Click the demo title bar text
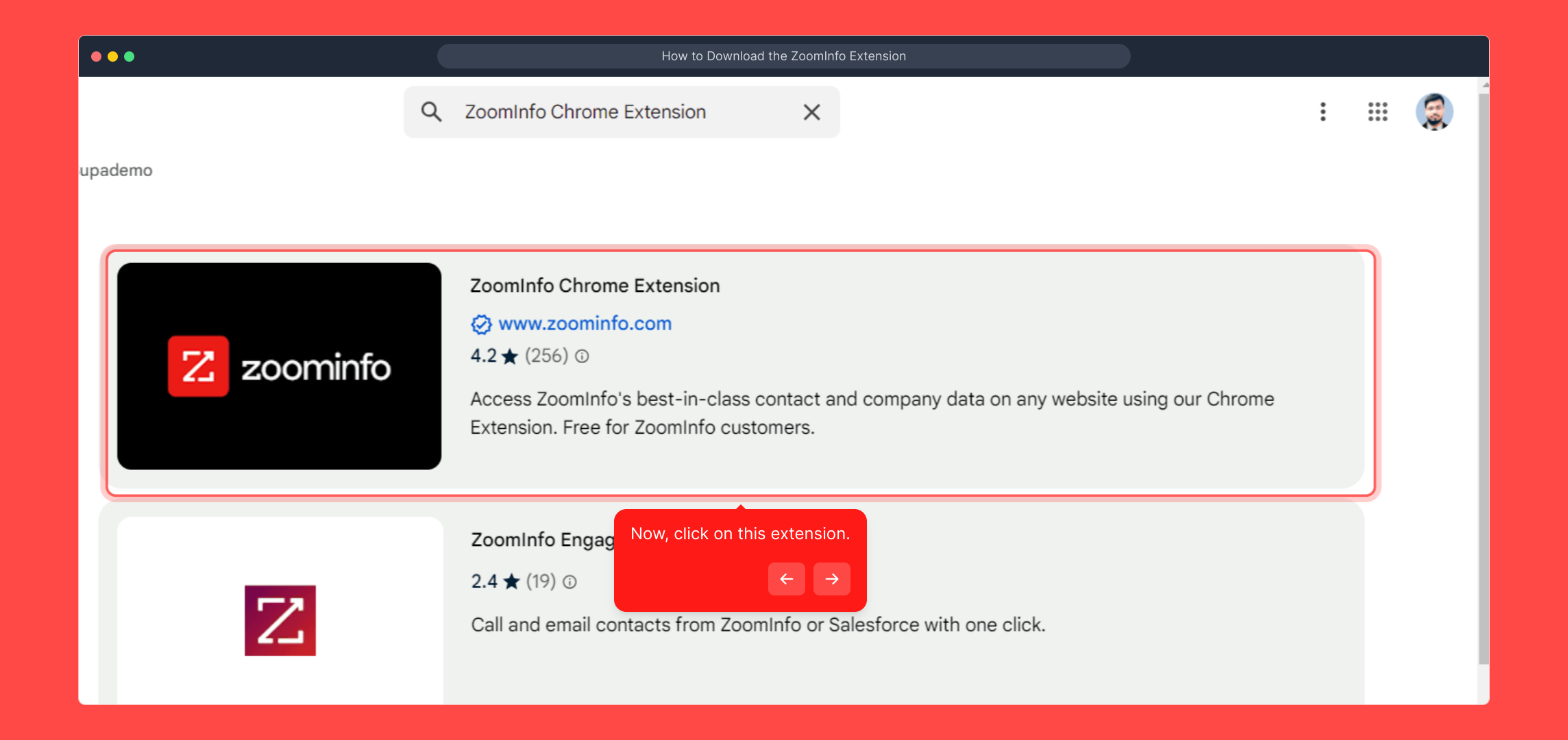 (x=783, y=56)
